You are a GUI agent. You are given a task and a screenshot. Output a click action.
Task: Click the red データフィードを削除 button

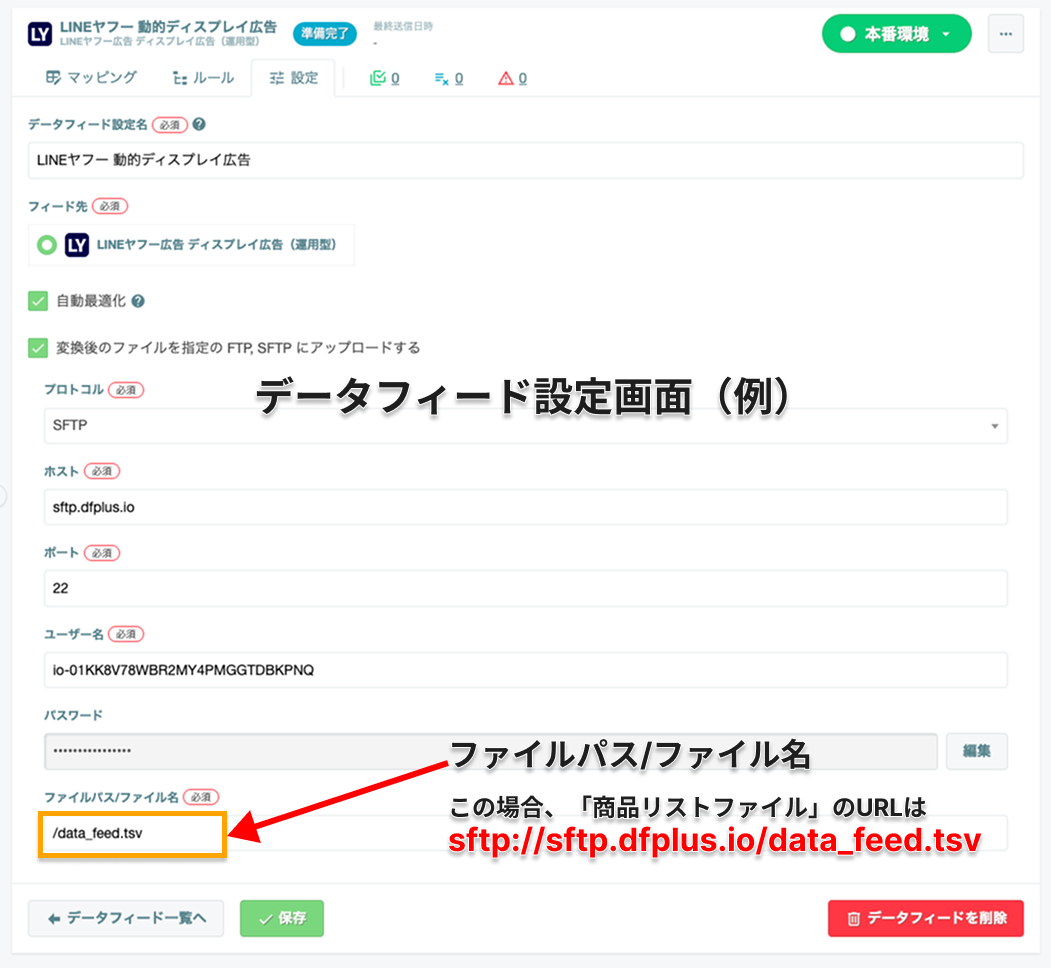coord(926,918)
